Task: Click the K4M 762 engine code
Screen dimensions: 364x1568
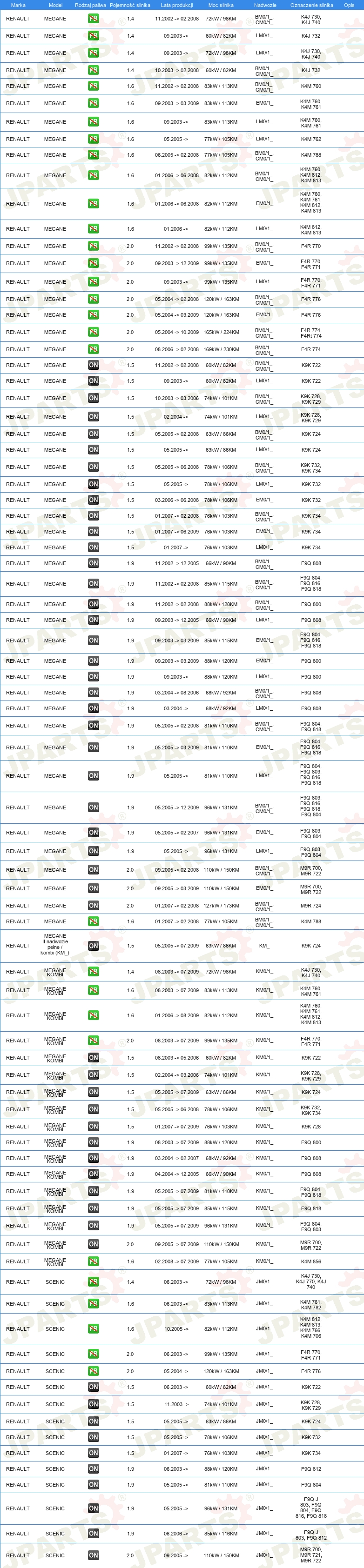Action: 311,139
